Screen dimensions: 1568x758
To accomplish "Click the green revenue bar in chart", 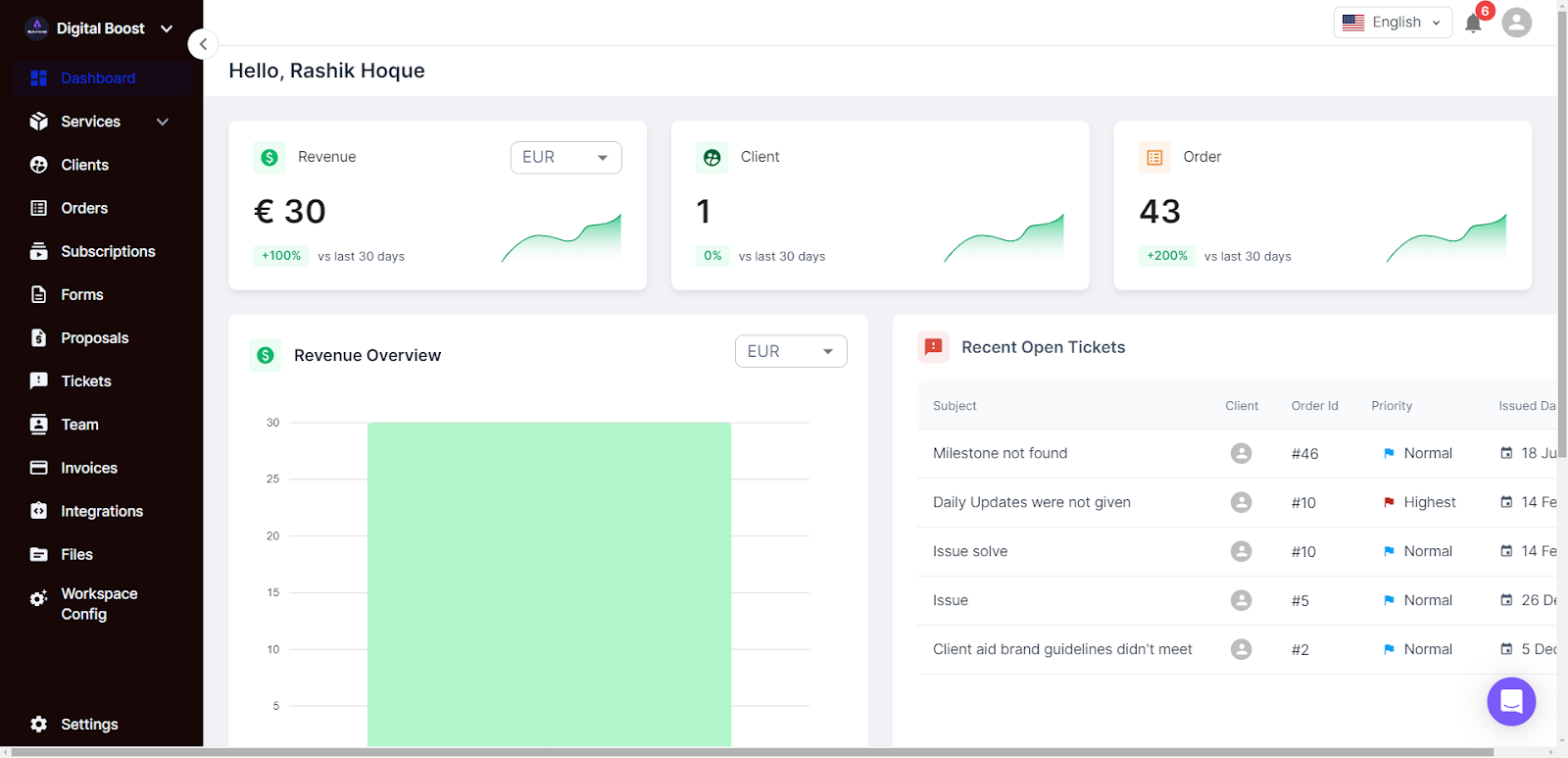I will [x=549, y=584].
